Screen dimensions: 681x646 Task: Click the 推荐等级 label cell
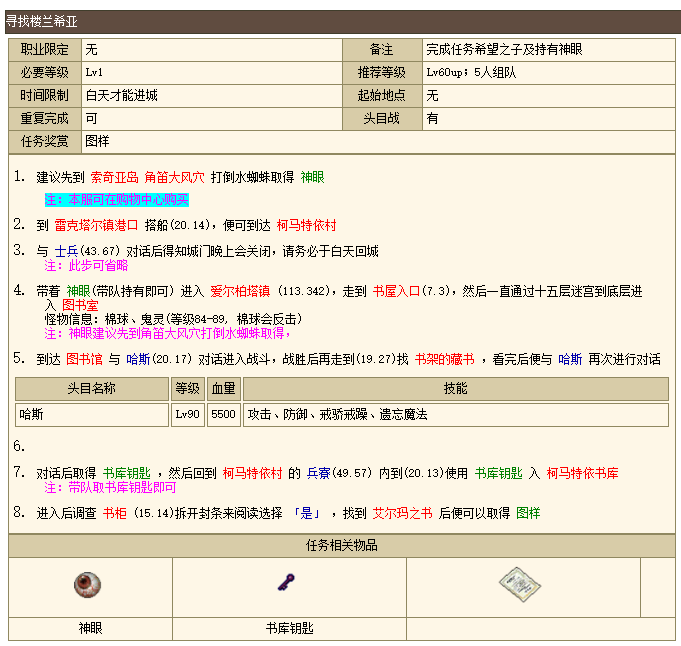382,72
